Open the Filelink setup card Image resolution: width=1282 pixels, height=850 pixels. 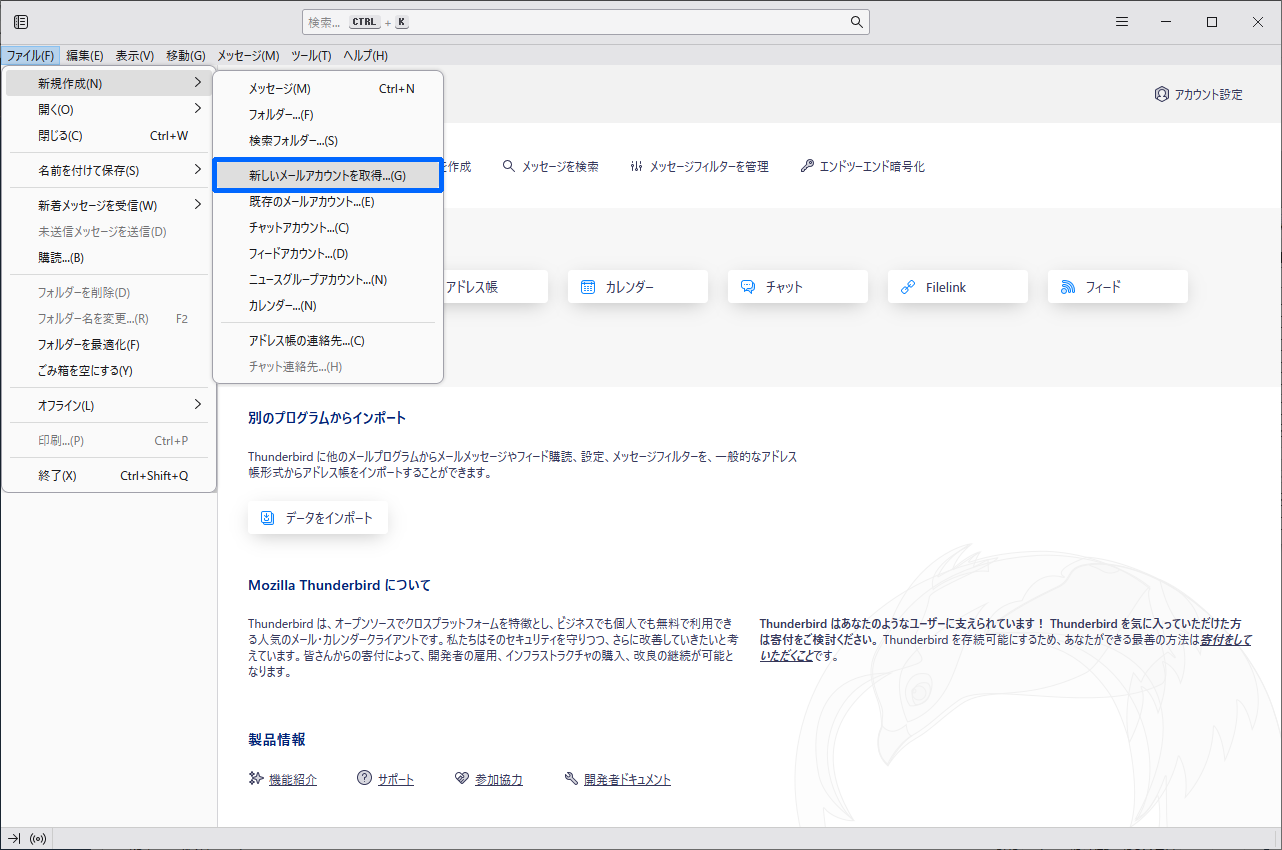pyautogui.click(x=958, y=287)
